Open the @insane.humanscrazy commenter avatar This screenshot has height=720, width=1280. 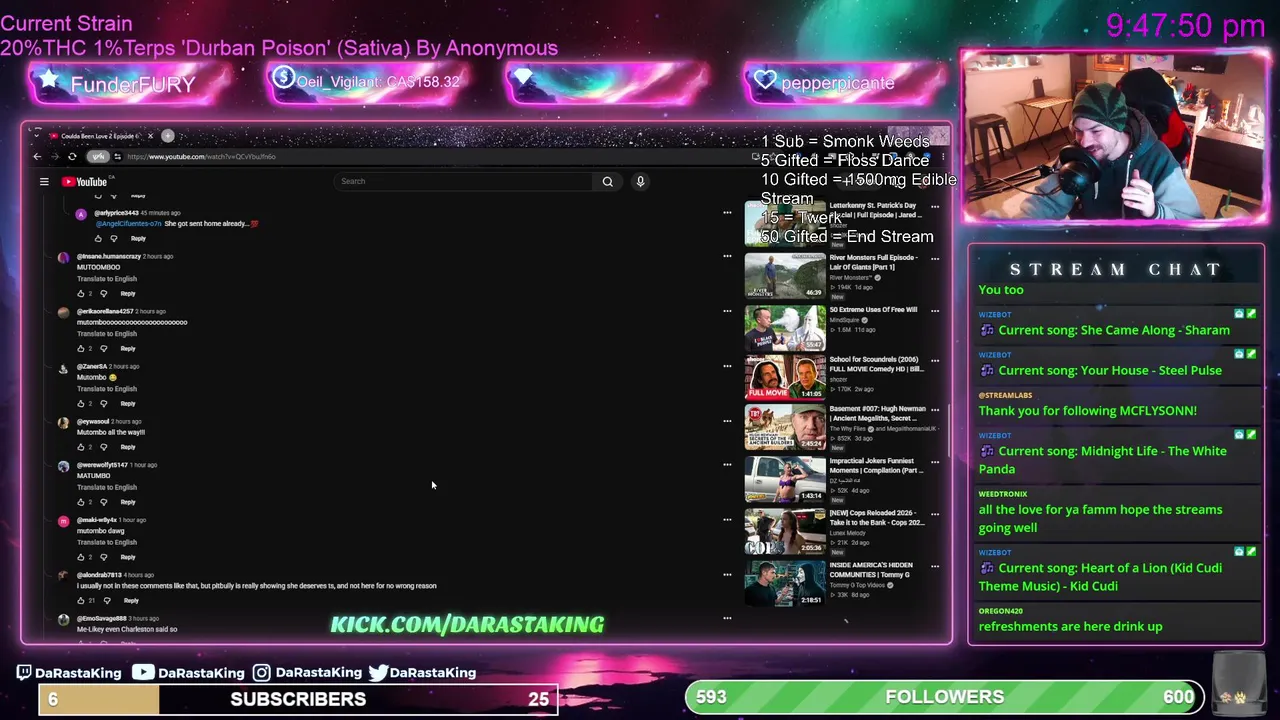[64, 258]
